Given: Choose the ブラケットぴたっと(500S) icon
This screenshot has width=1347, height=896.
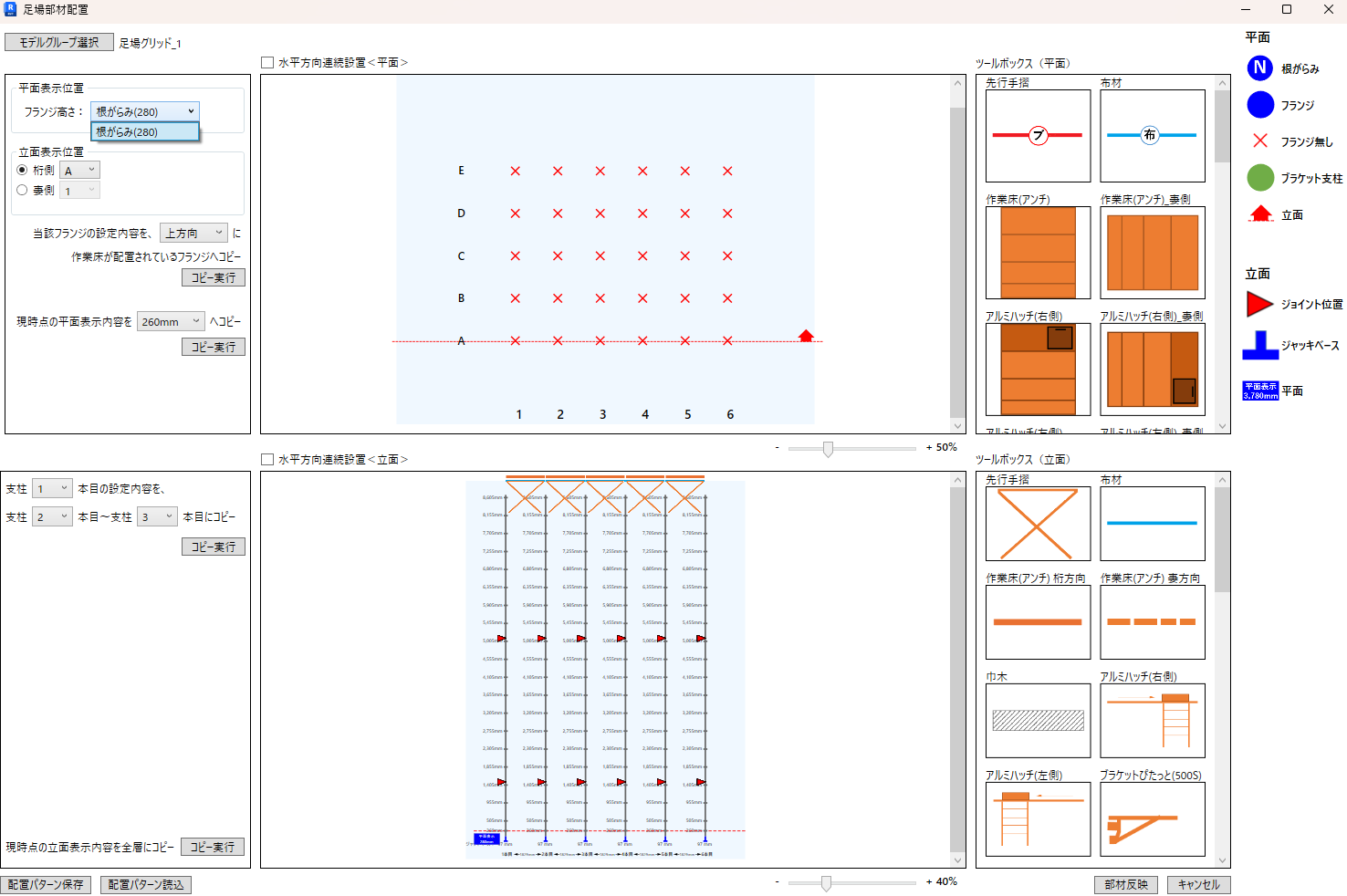Looking at the screenshot, I should 1153,819.
